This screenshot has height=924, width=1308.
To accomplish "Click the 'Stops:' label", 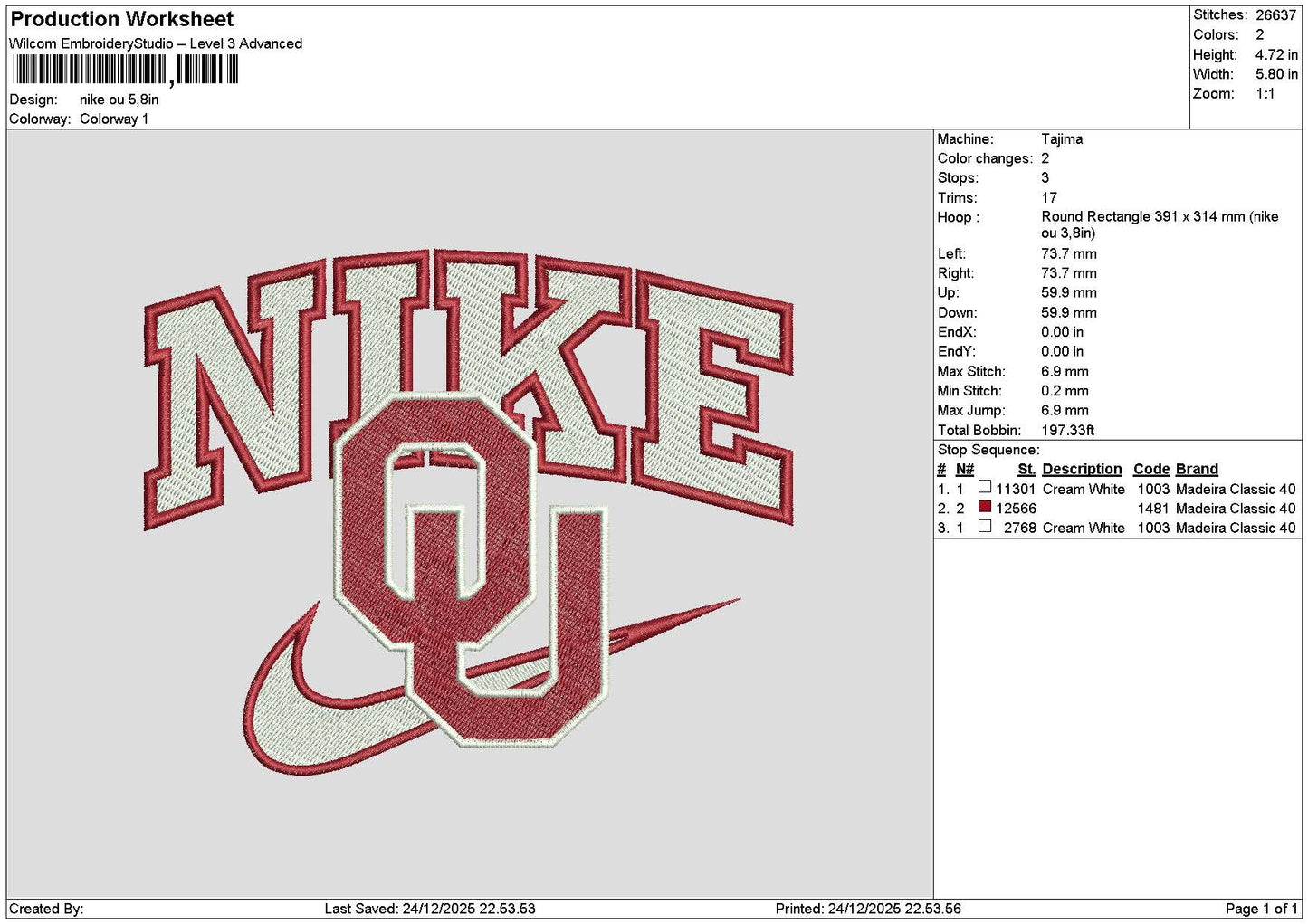I will 958,177.
